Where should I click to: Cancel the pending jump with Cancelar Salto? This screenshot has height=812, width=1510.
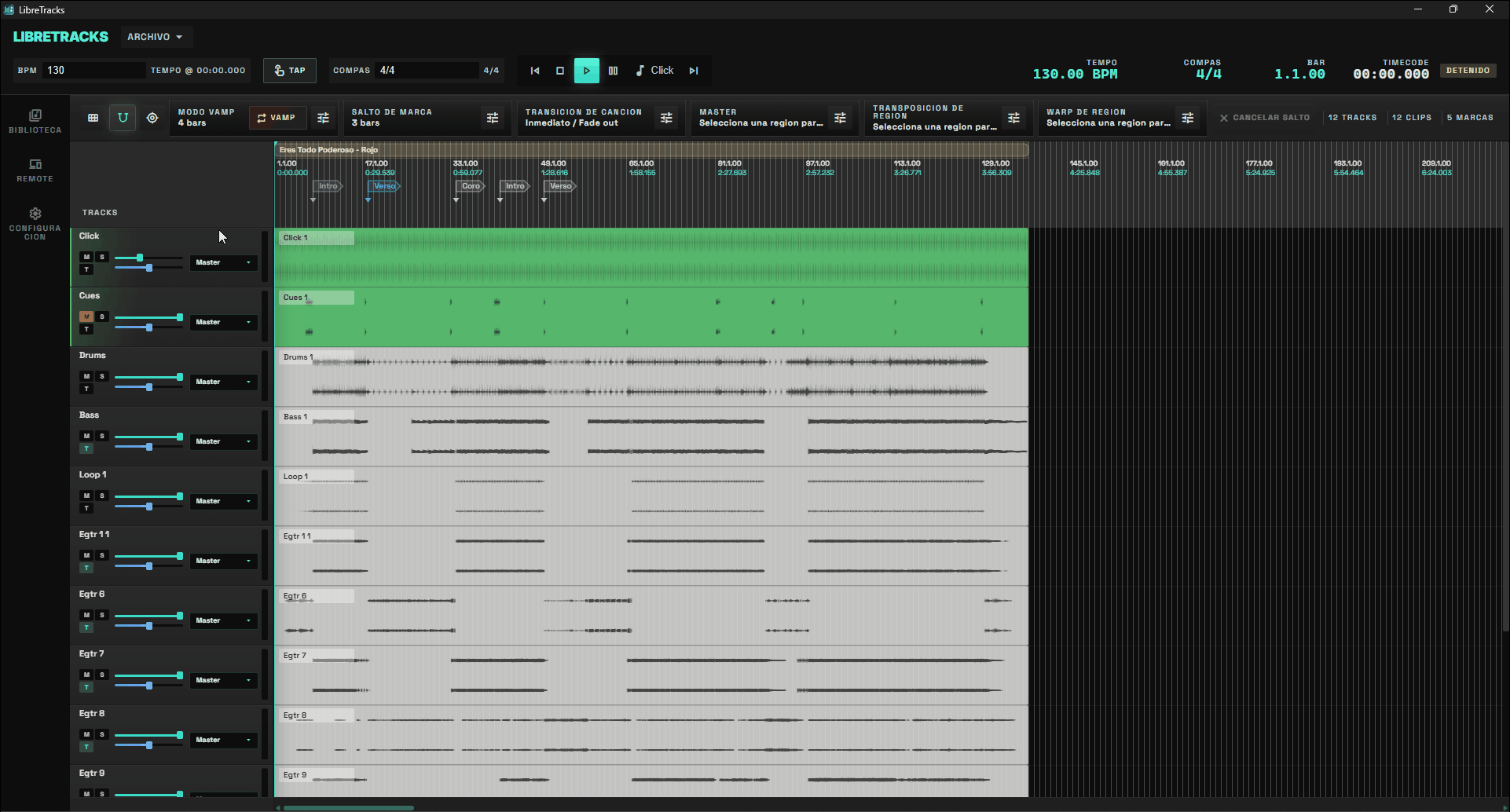click(1265, 118)
